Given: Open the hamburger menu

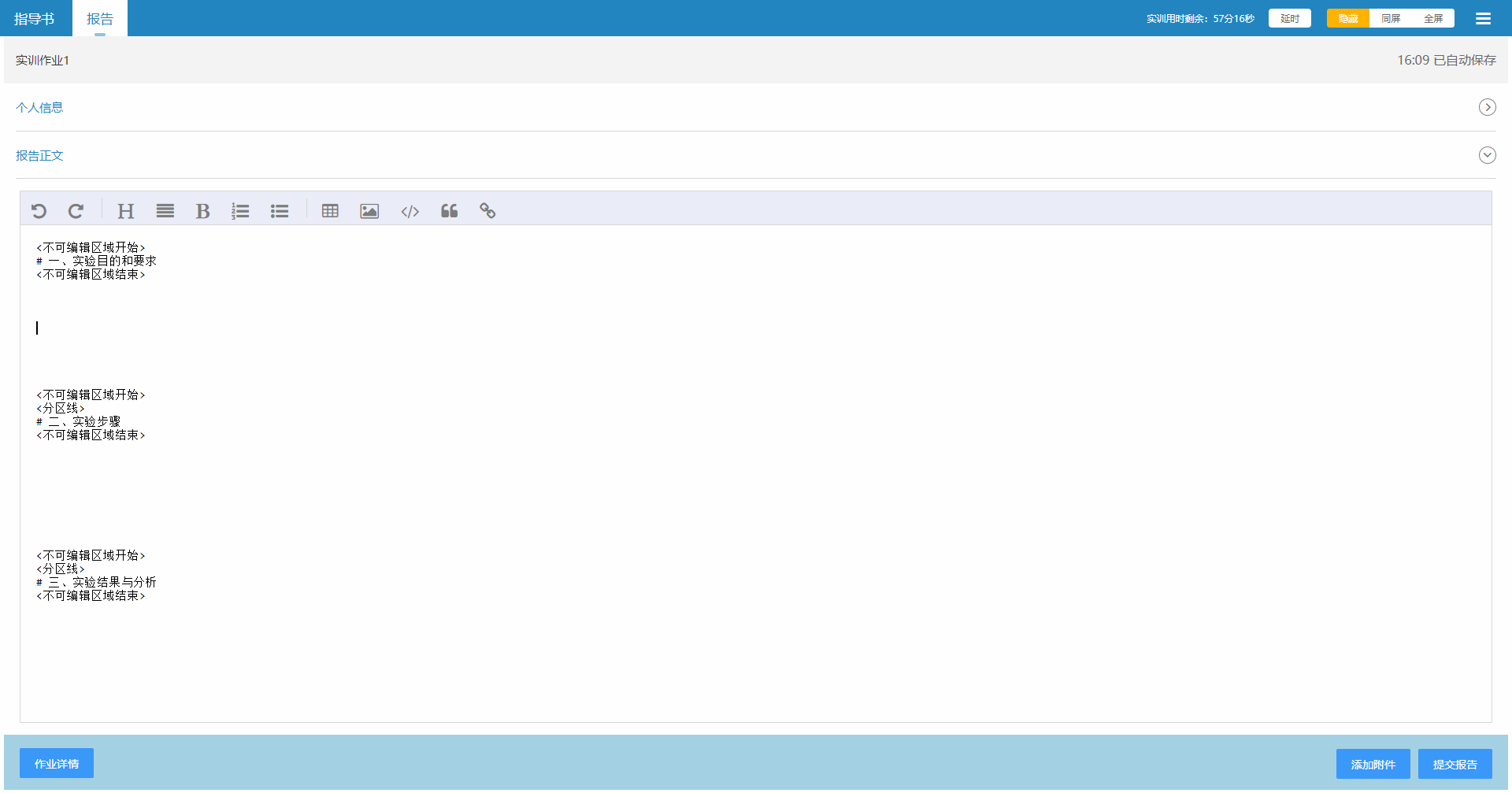Looking at the screenshot, I should click(x=1483, y=19).
